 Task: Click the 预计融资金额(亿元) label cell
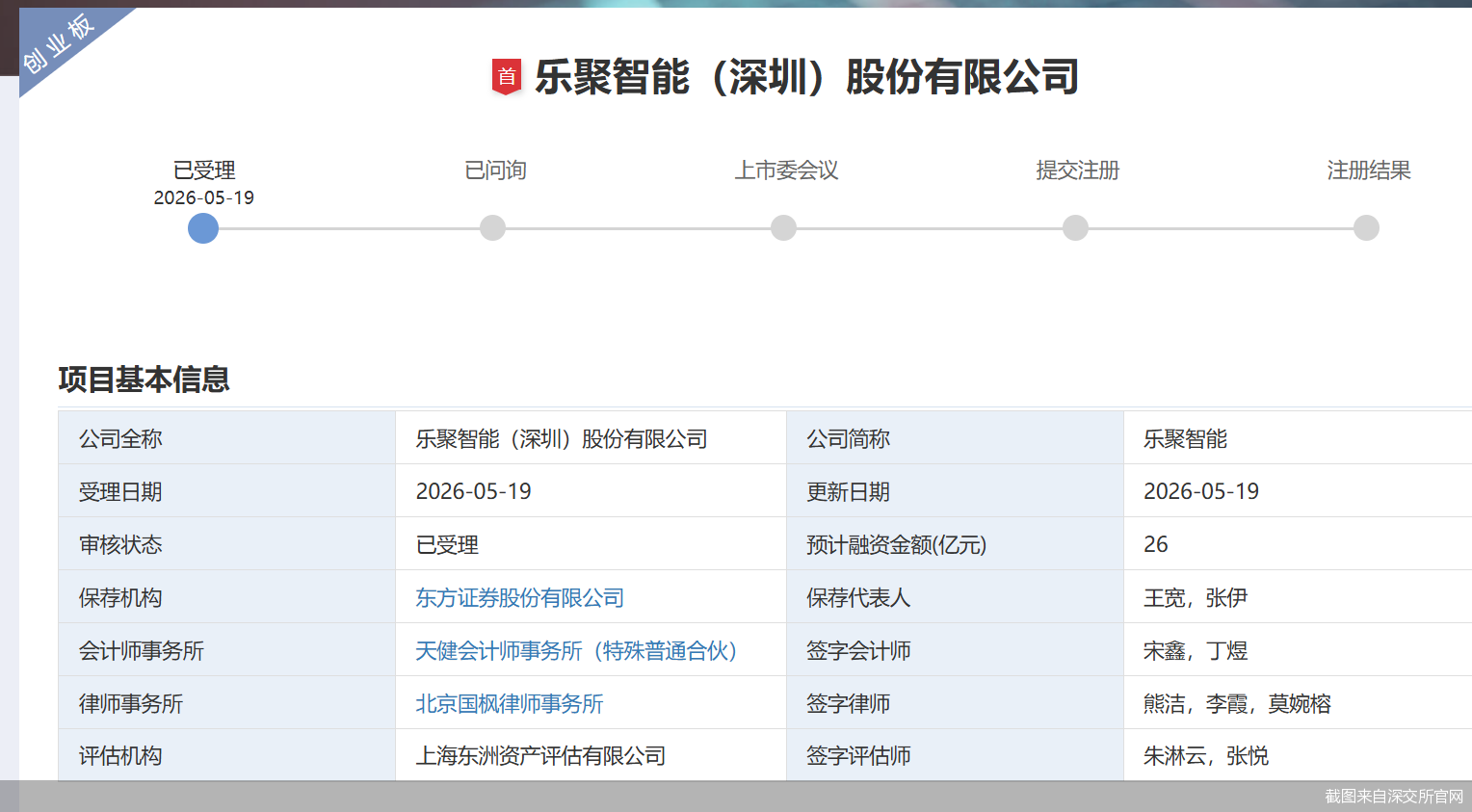pos(956,544)
